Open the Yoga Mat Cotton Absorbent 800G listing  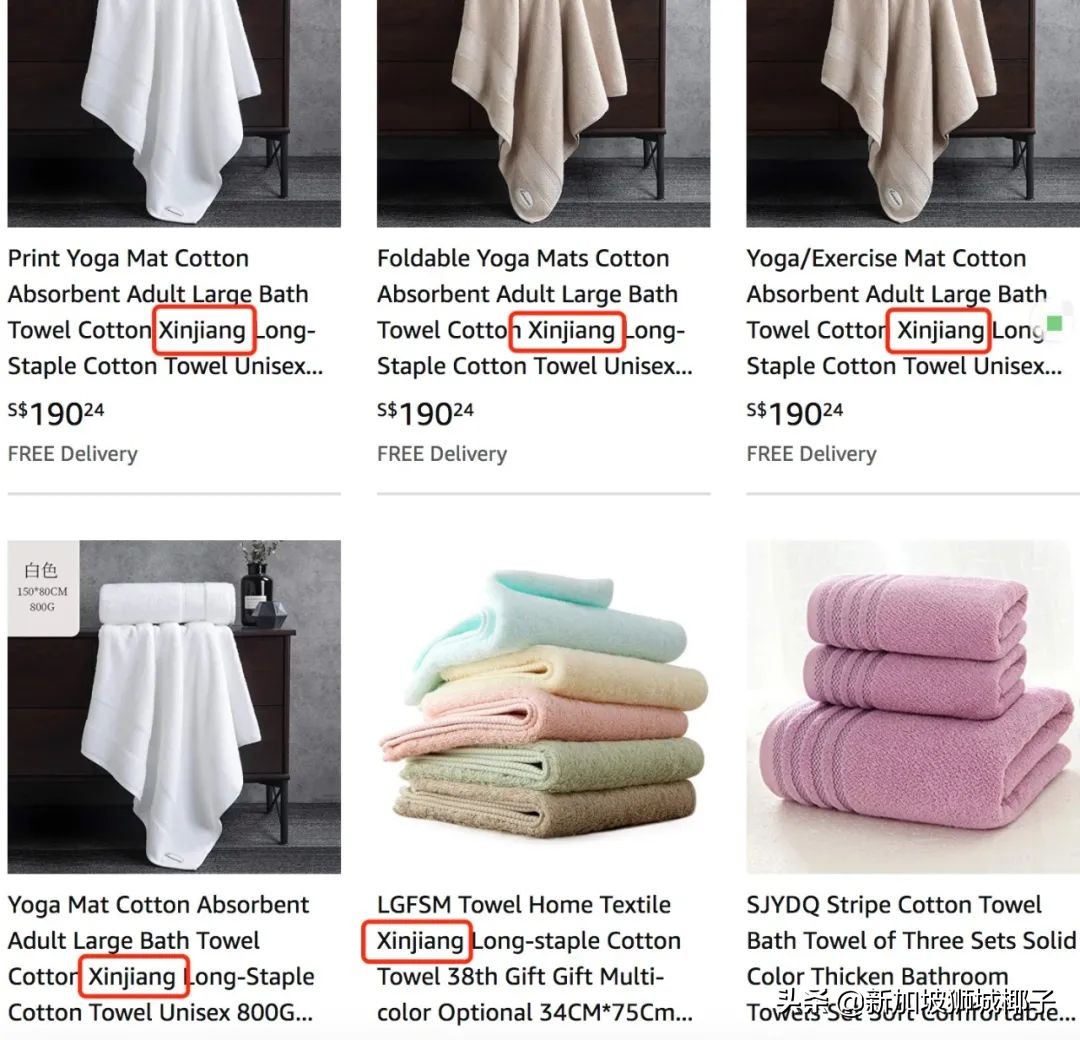click(x=161, y=958)
